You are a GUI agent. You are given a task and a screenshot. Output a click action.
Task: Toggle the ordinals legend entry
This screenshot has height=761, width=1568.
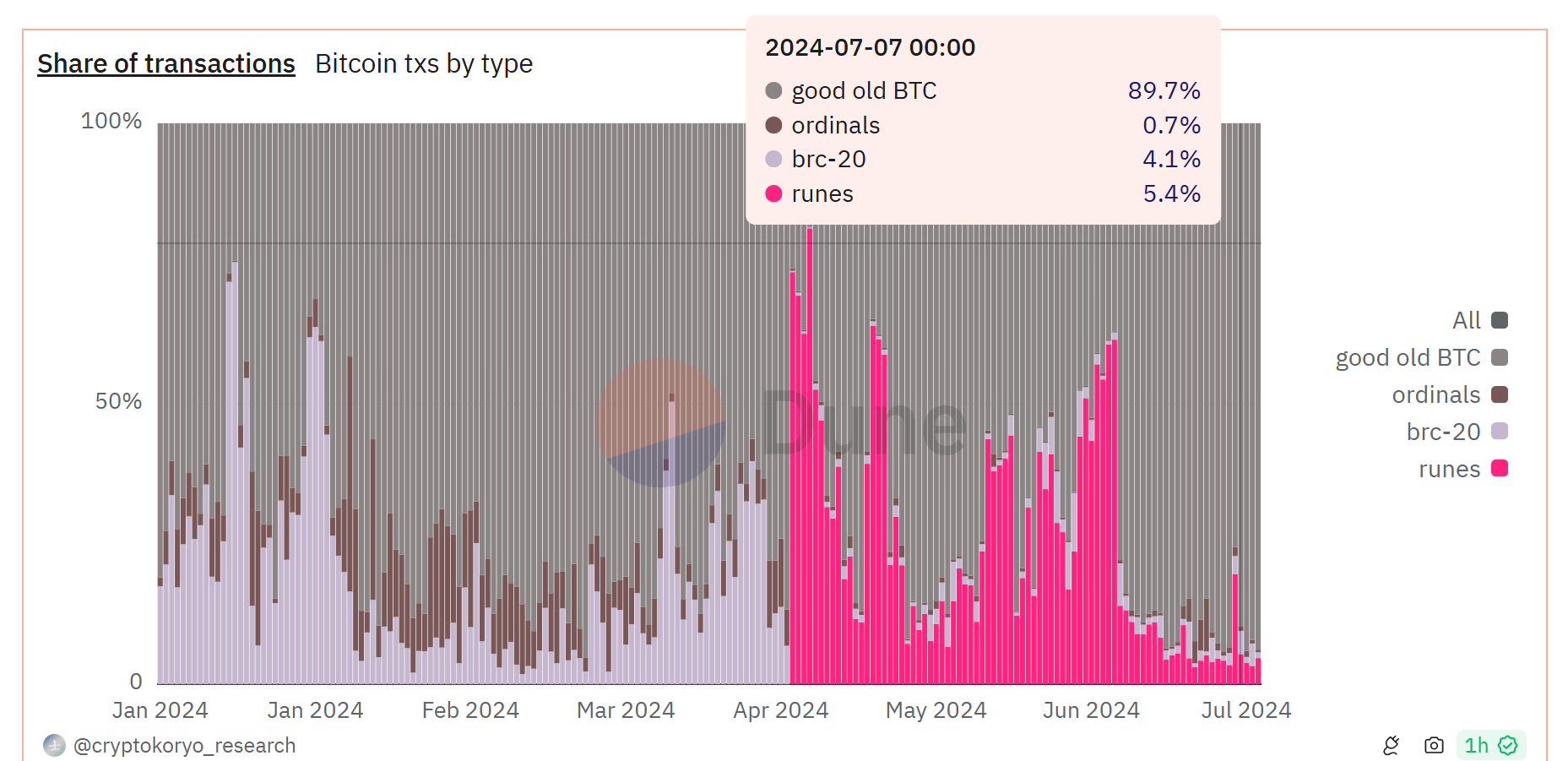point(1450,394)
